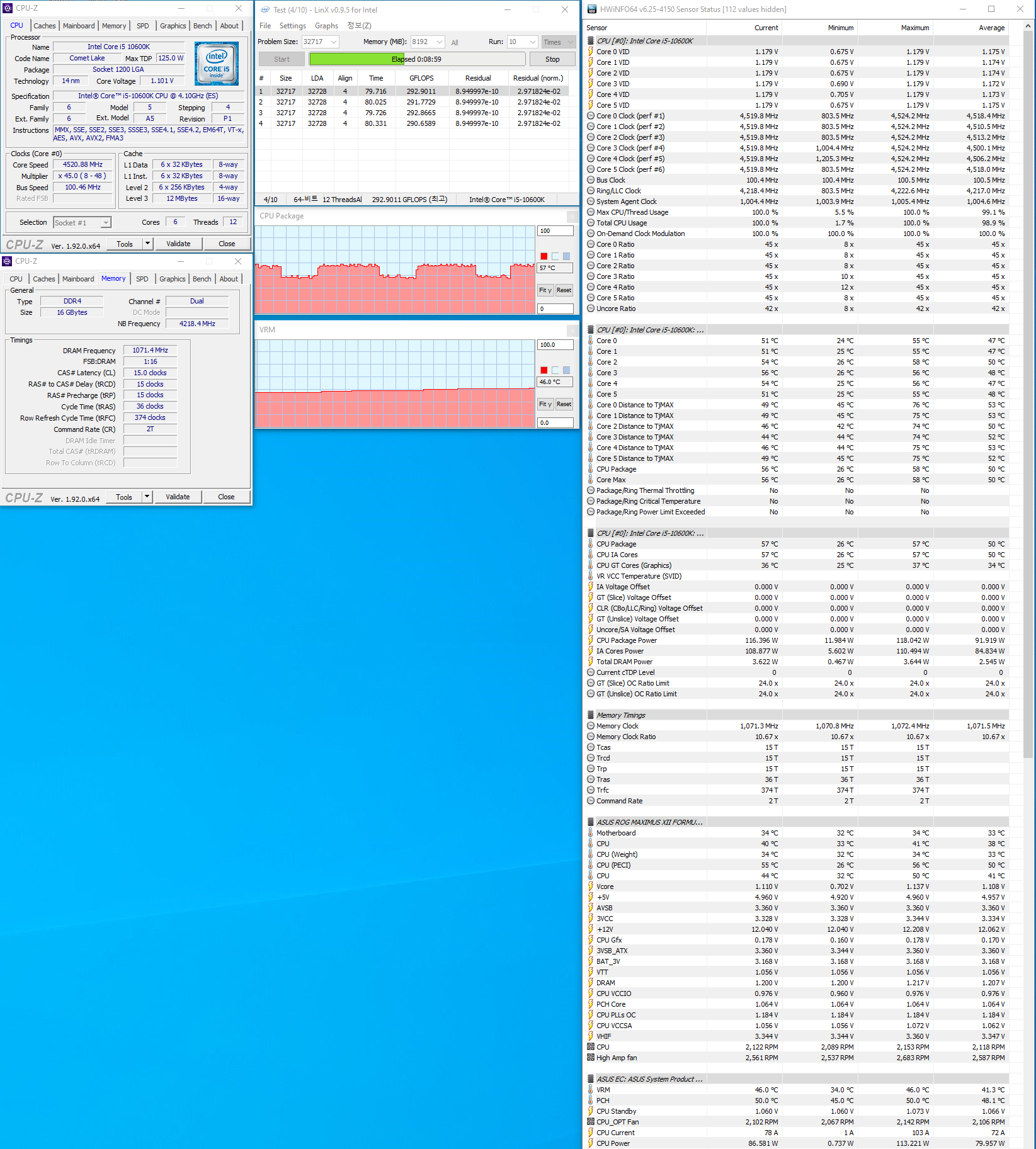Click Fit y on the CPU Package graph

[x=545, y=290]
